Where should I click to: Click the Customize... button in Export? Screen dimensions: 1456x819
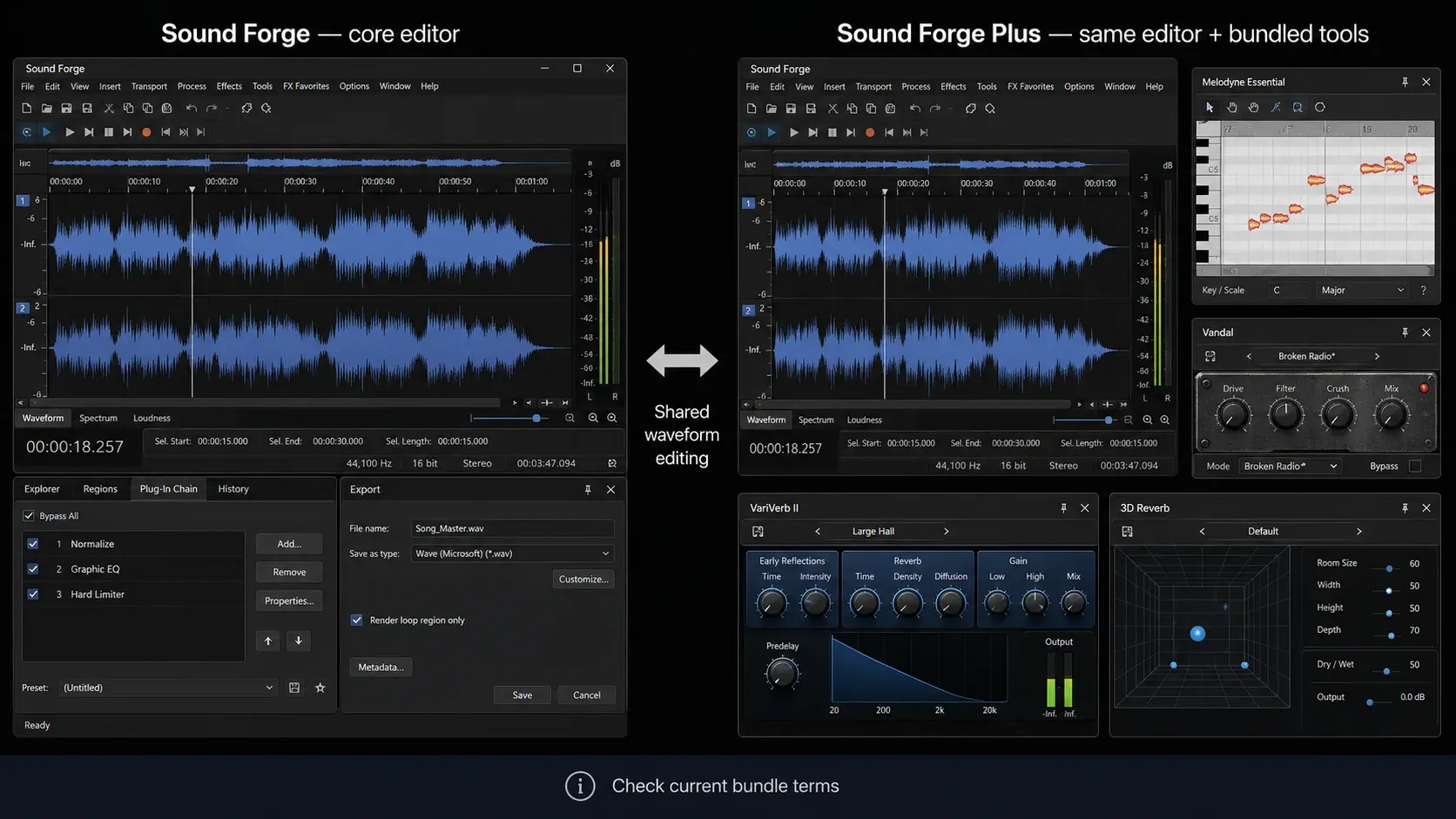(583, 580)
